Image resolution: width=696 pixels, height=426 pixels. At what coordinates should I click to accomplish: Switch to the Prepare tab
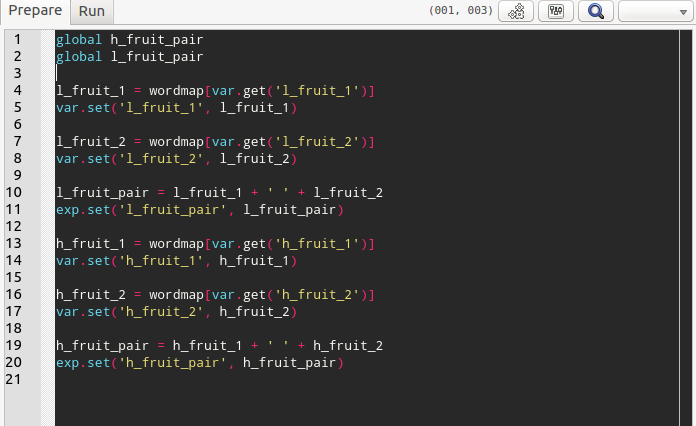(35, 11)
